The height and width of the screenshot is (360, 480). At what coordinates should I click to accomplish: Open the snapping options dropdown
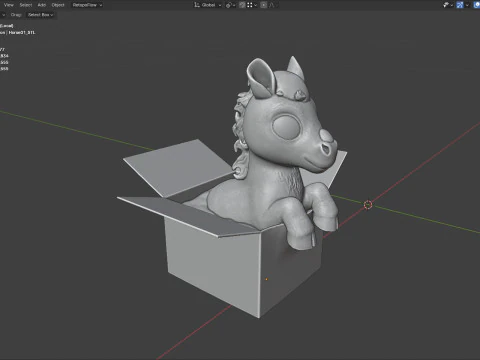coord(252,5)
